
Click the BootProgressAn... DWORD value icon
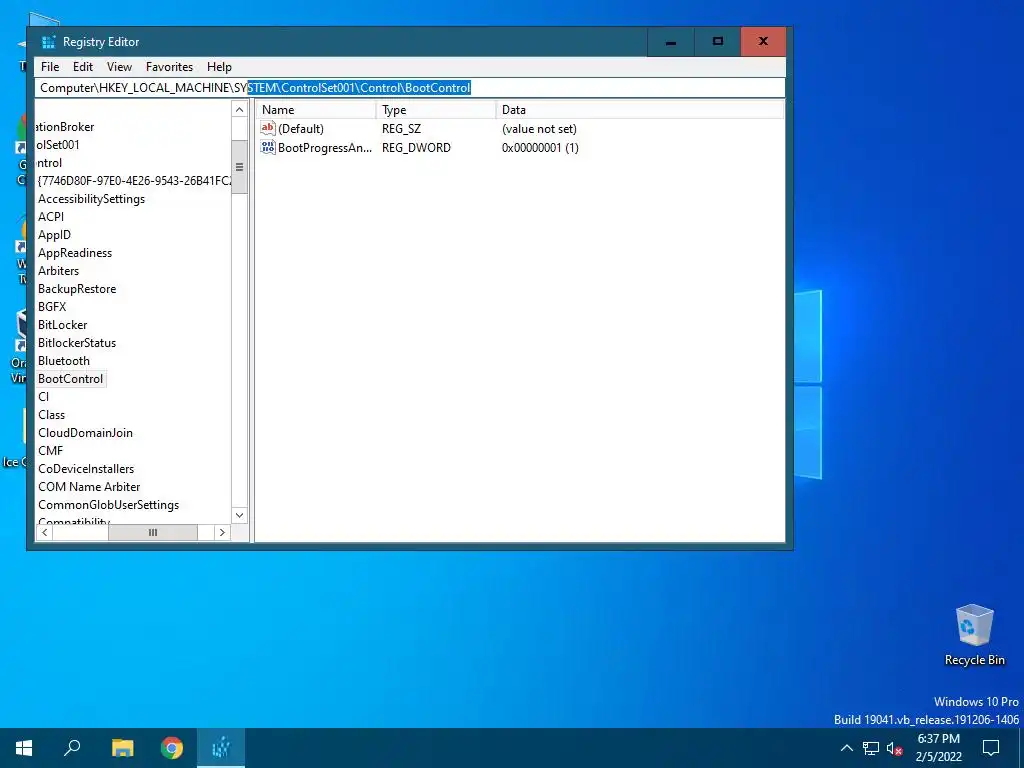pyautogui.click(x=268, y=147)
